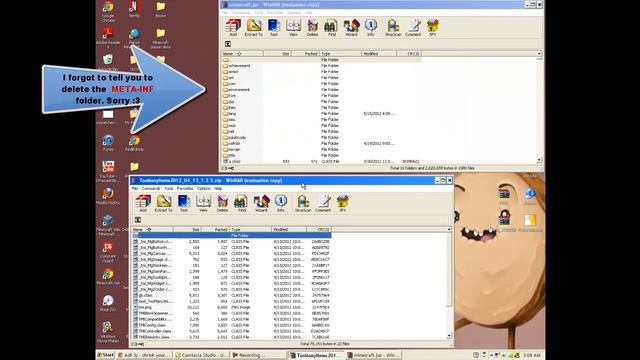
Task: Click the View icon in the minecraft.jar window
Action: pyautogui.click(x=293, y=28)
